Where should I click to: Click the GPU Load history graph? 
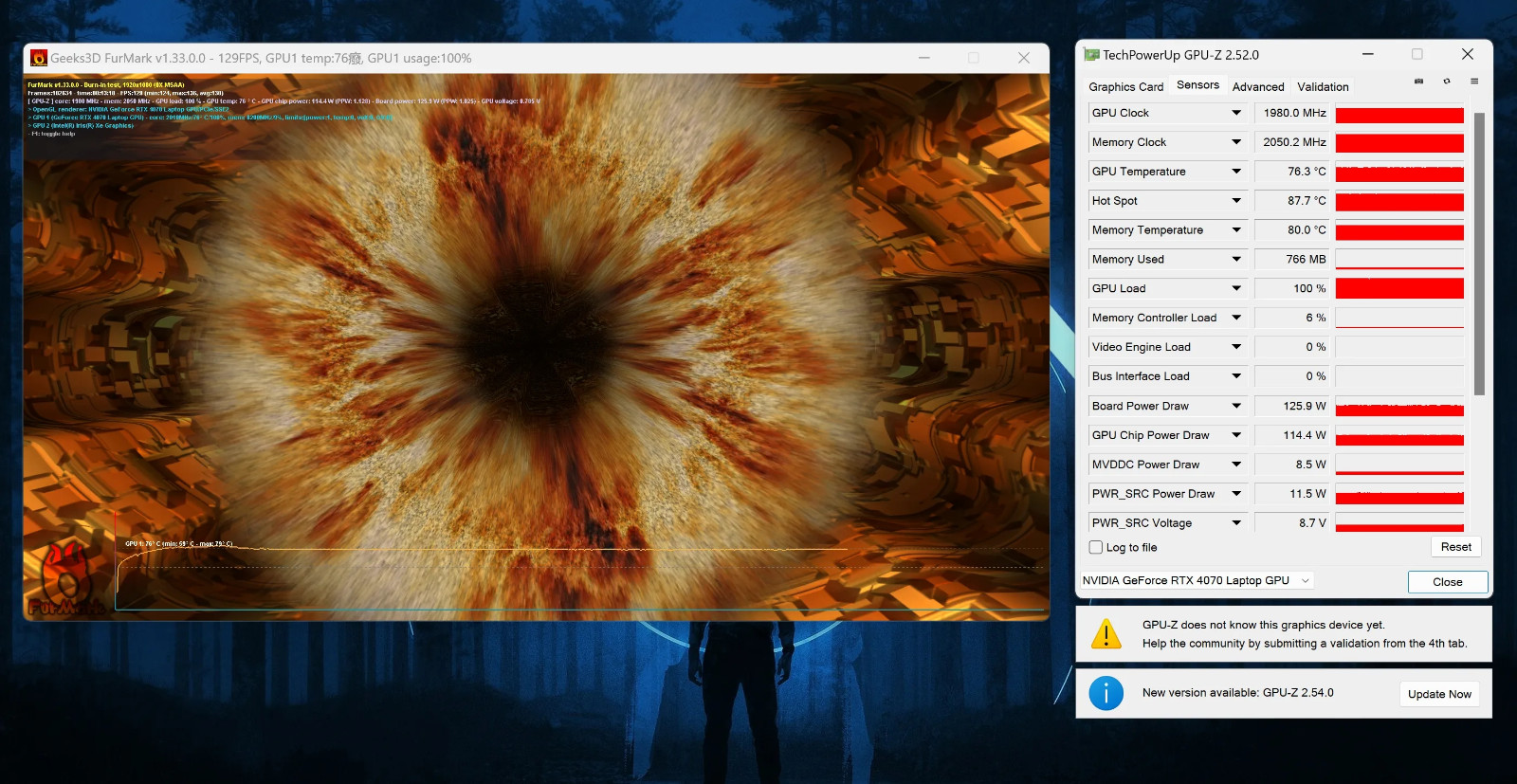pyautogui.click(x=1399, y=289)
